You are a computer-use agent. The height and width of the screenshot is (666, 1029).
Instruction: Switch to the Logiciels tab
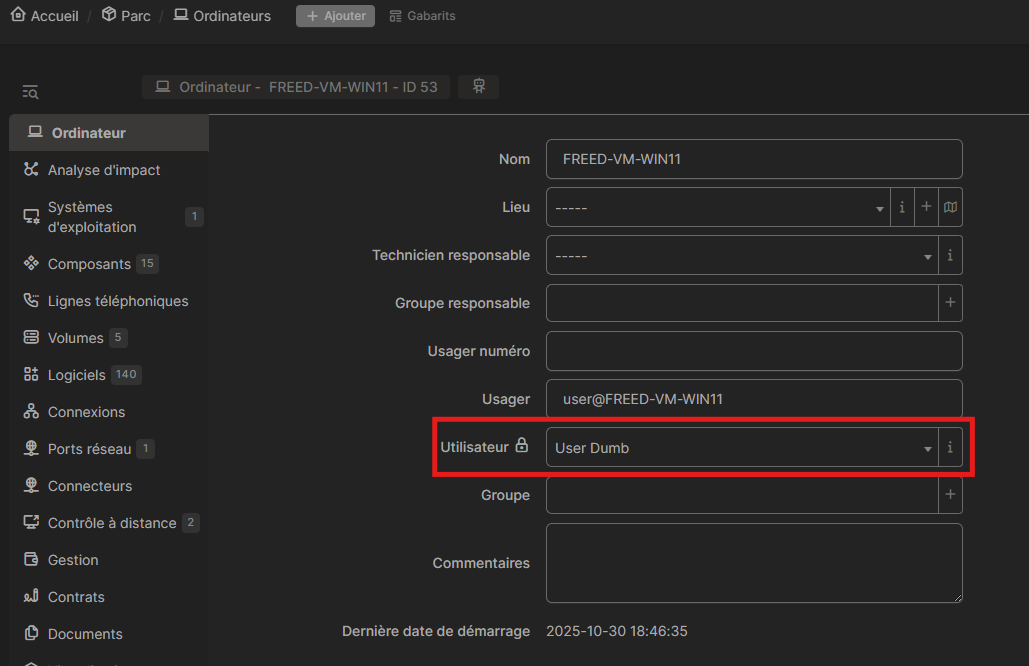[x=76, y=375]
